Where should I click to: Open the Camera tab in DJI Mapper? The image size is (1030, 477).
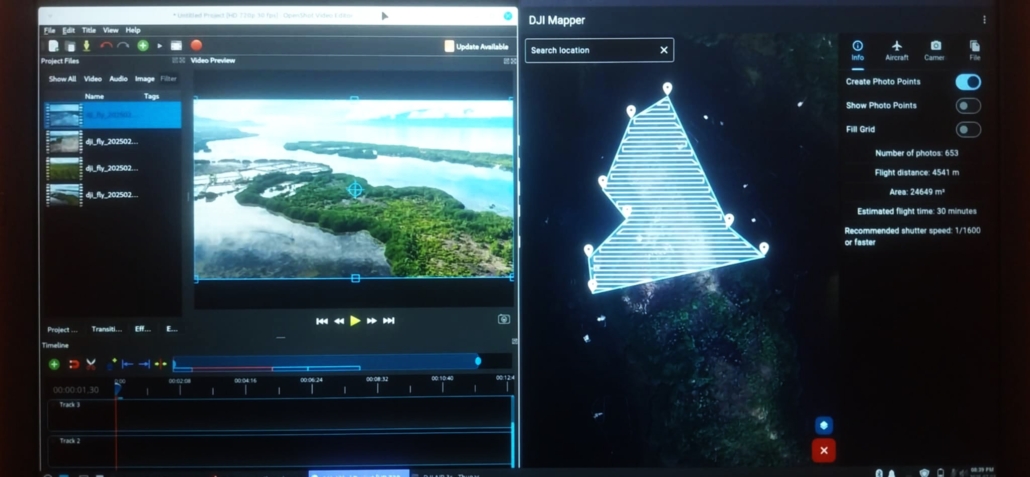point(935,51)
